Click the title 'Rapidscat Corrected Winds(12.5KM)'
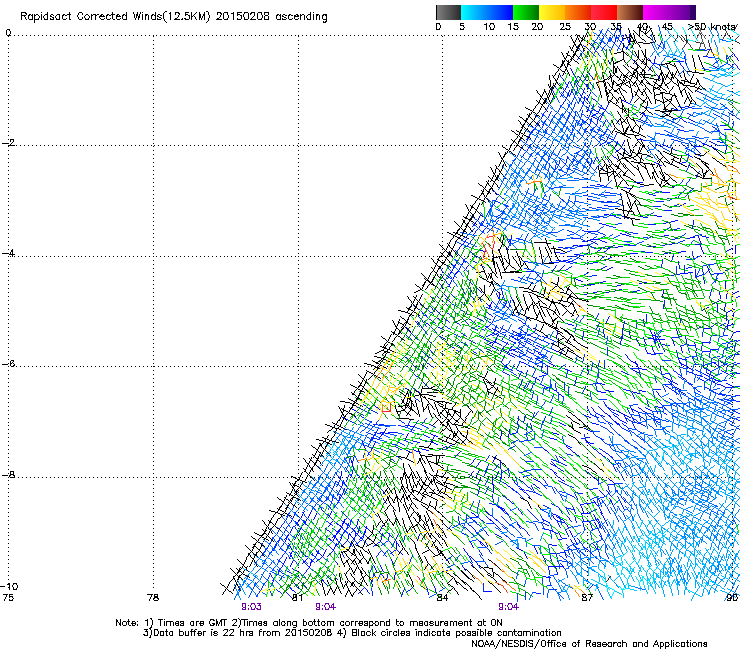 (x=115, y=17)
